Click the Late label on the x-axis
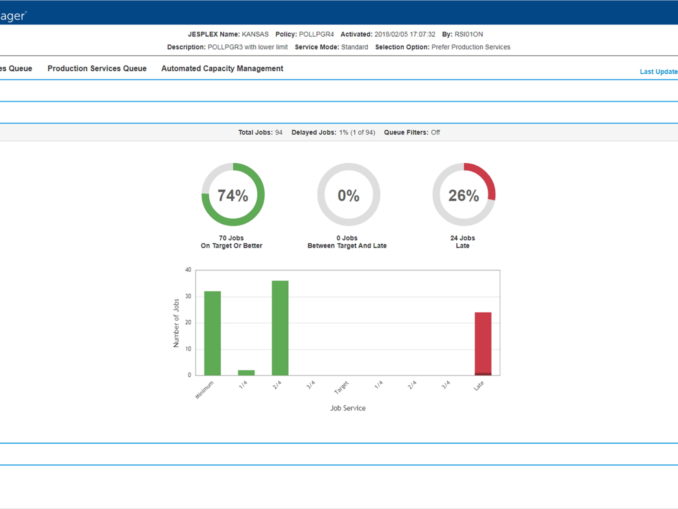Screen dimensions: 678x509 (x=479, y=386)
